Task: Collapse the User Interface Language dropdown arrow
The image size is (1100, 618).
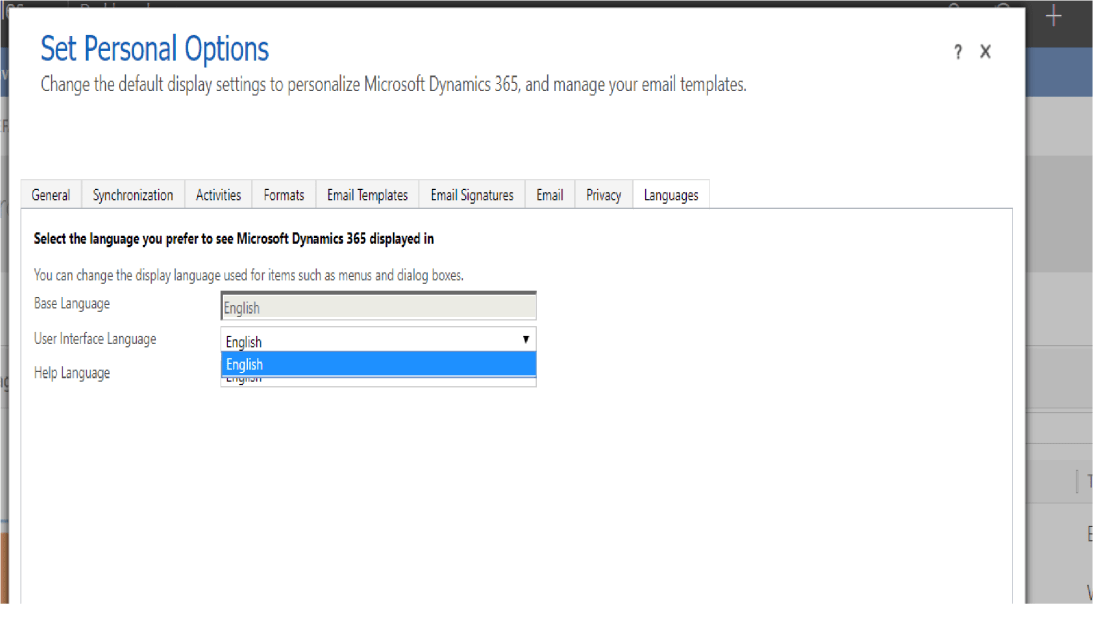Action: 526,340
